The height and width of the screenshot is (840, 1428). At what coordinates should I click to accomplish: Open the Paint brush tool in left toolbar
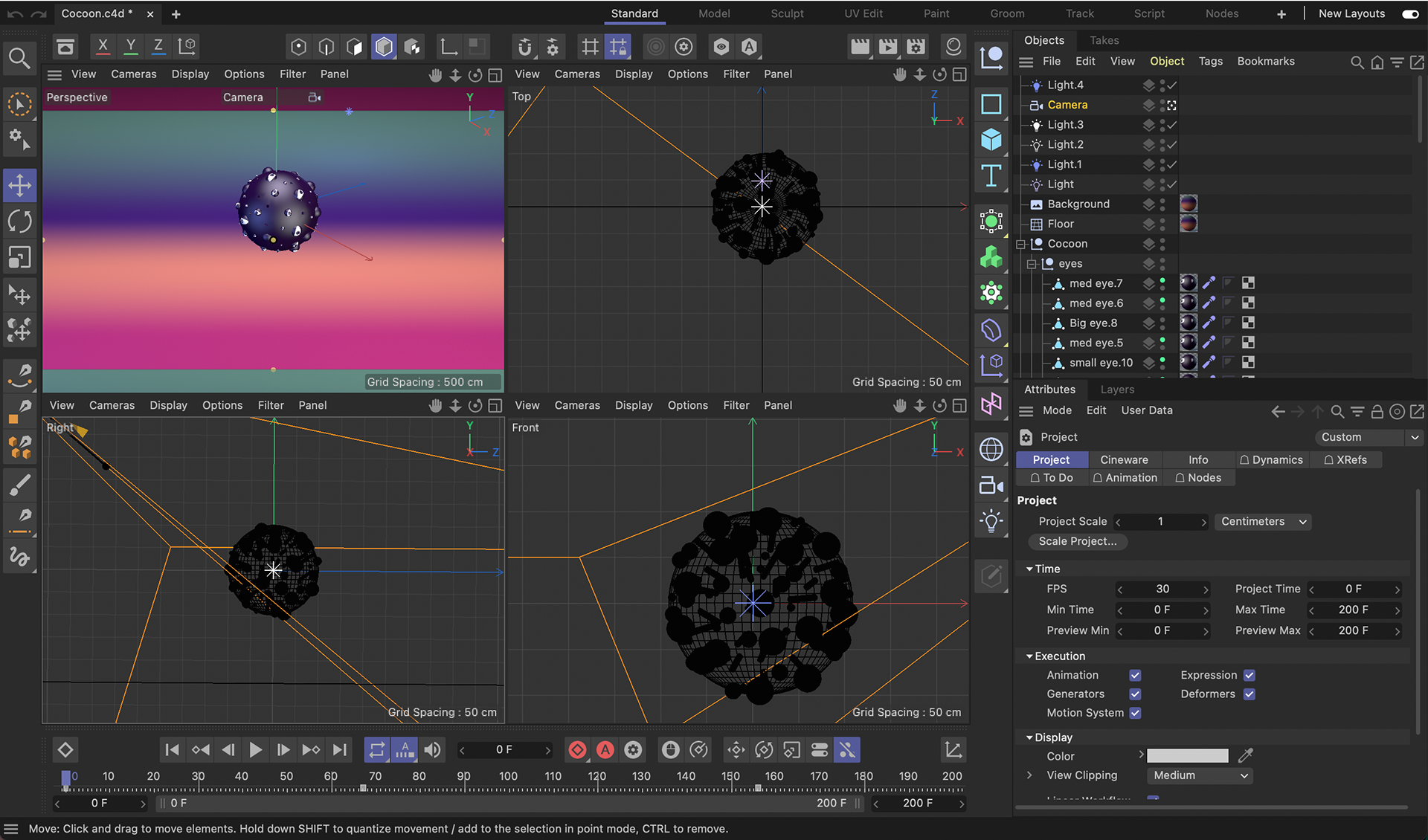pos(19,485)
